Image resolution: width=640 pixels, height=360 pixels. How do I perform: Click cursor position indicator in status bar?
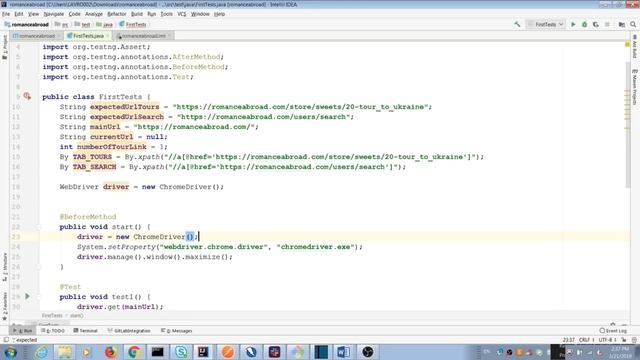pos(569,340)
